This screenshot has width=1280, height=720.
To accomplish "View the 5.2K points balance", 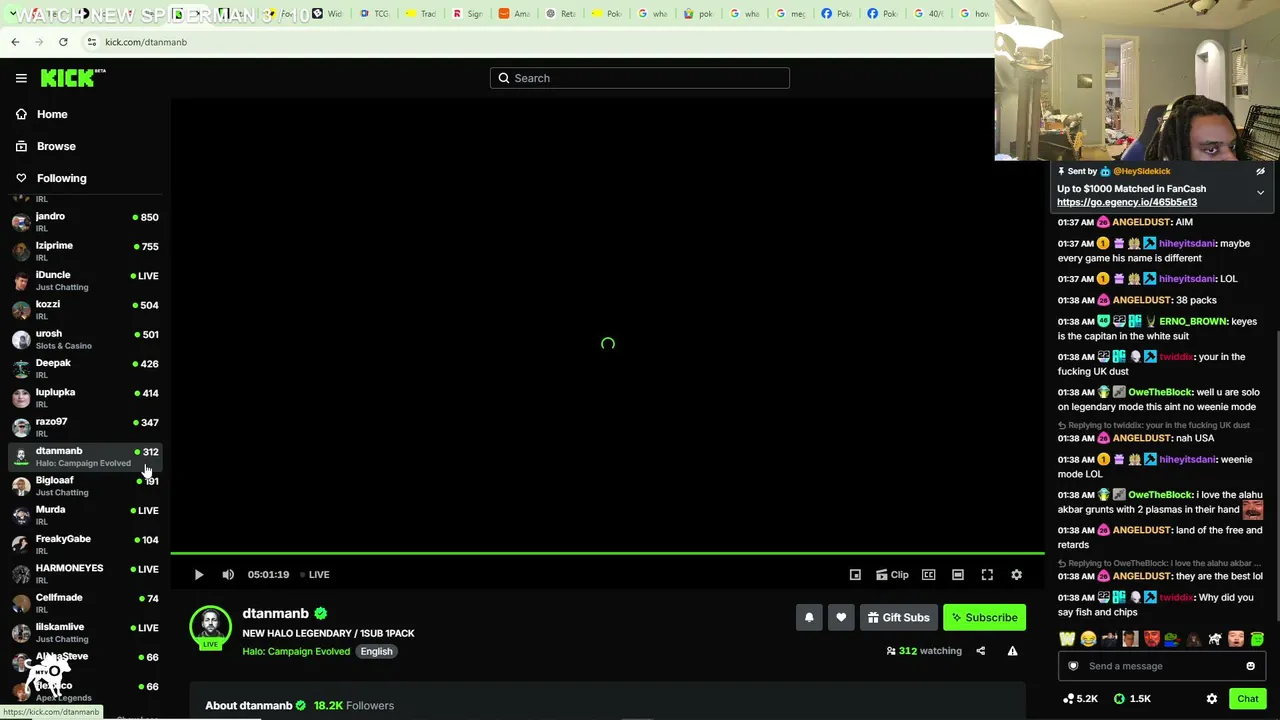I will [1080, 699].
